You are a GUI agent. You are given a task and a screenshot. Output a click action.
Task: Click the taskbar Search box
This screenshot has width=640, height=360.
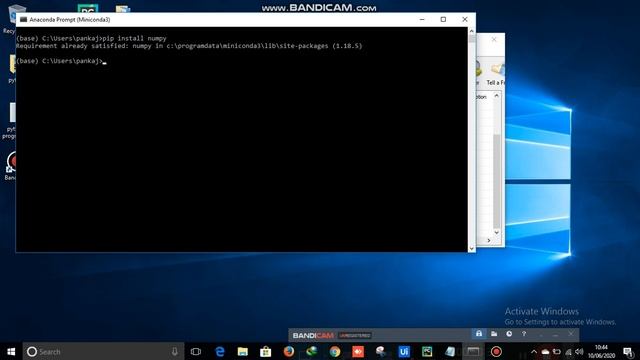(103, 351)
